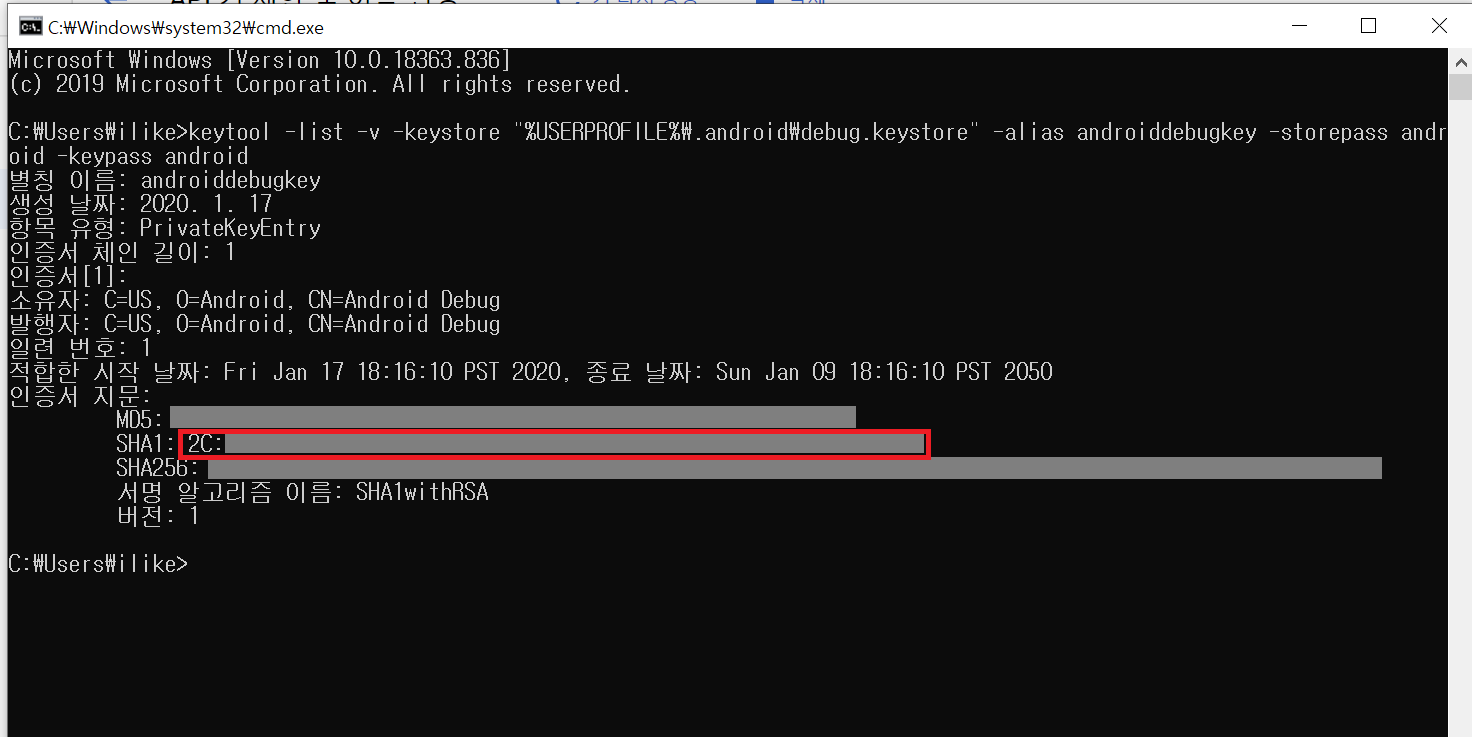Click the 발행자 issuer line
The height and width of the screenshot is (737, 1472).
click(x=254, y=324)
